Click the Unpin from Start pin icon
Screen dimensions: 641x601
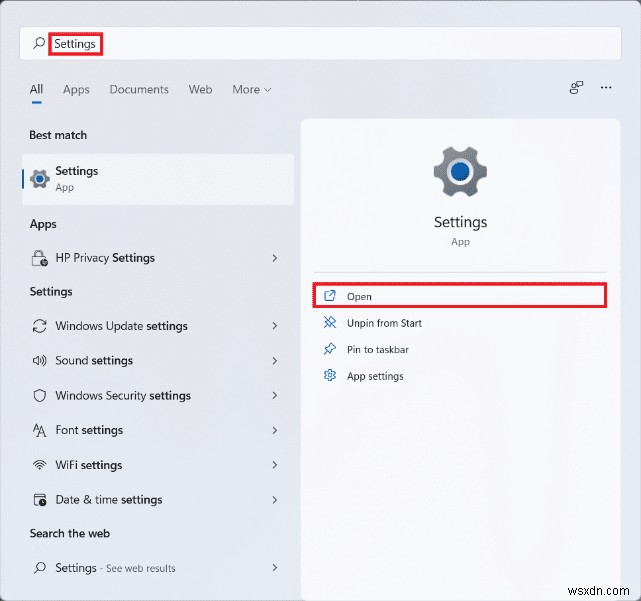click(329, 323)
